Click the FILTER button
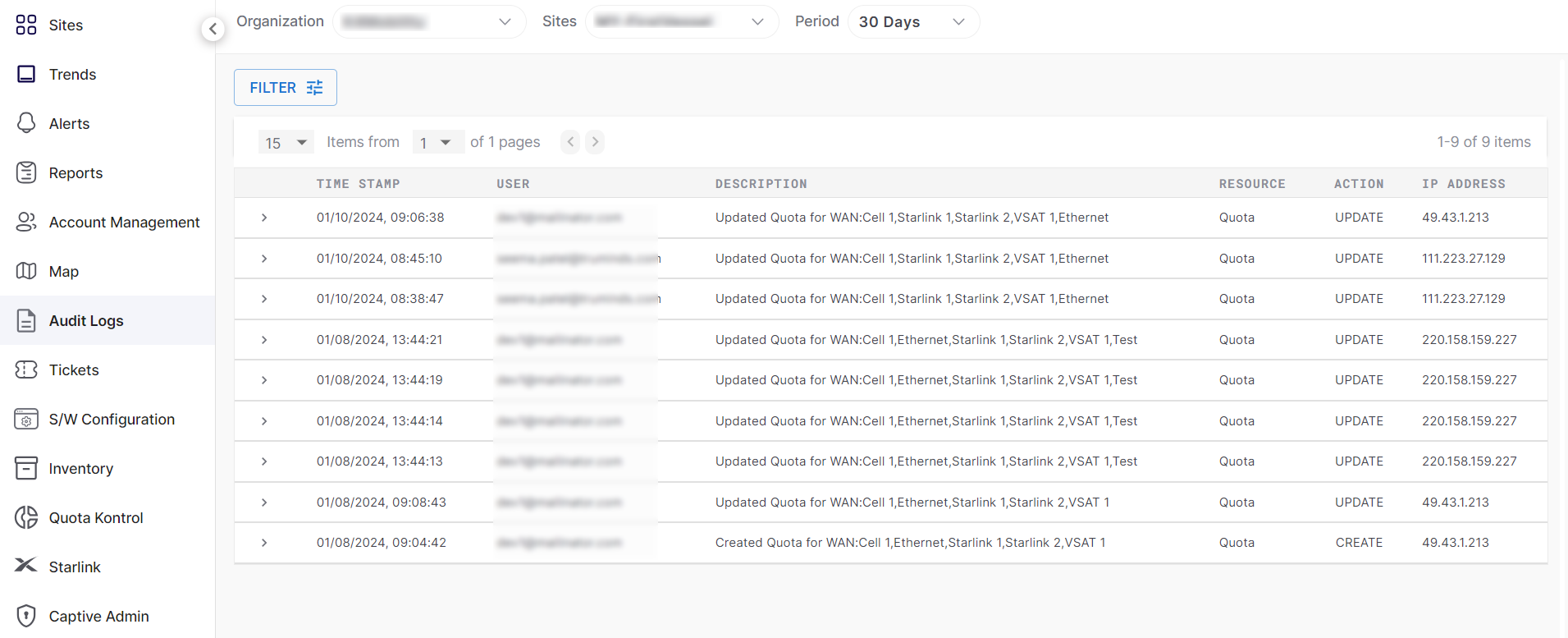 tap(286, 88)
